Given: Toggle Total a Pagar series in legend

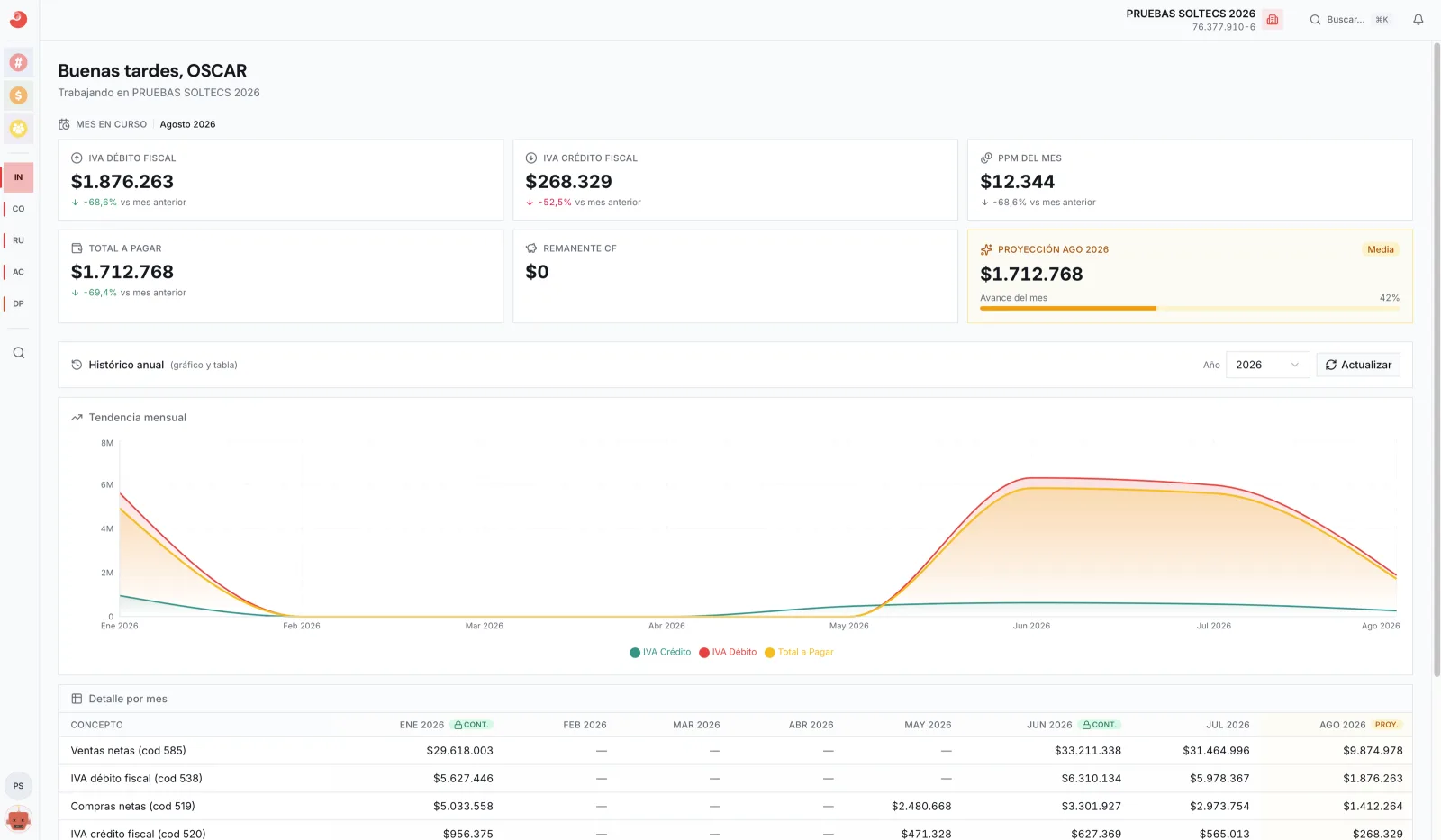Looking at the screenshot, I should [x=799, y=652].
